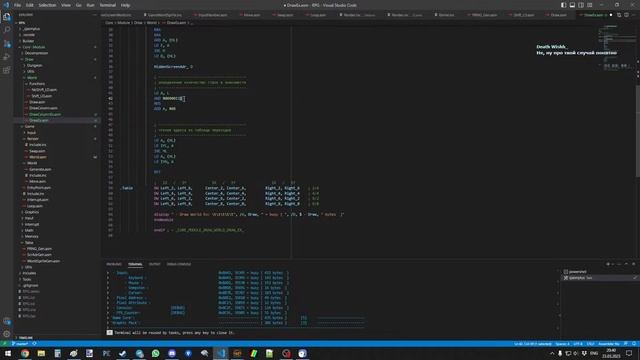Expand the Memory folder
Viewport: 640px width, 360px height.
pos(31,237)
